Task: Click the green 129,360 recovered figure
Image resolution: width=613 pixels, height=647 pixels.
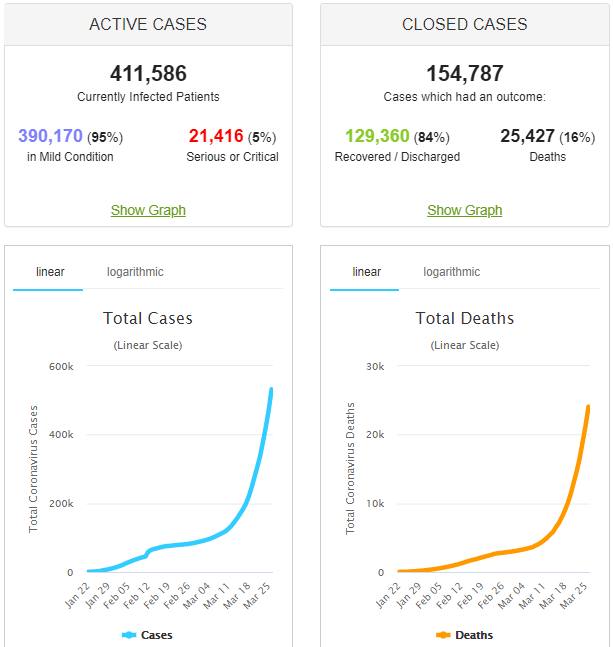Action: tap(379, 136)
